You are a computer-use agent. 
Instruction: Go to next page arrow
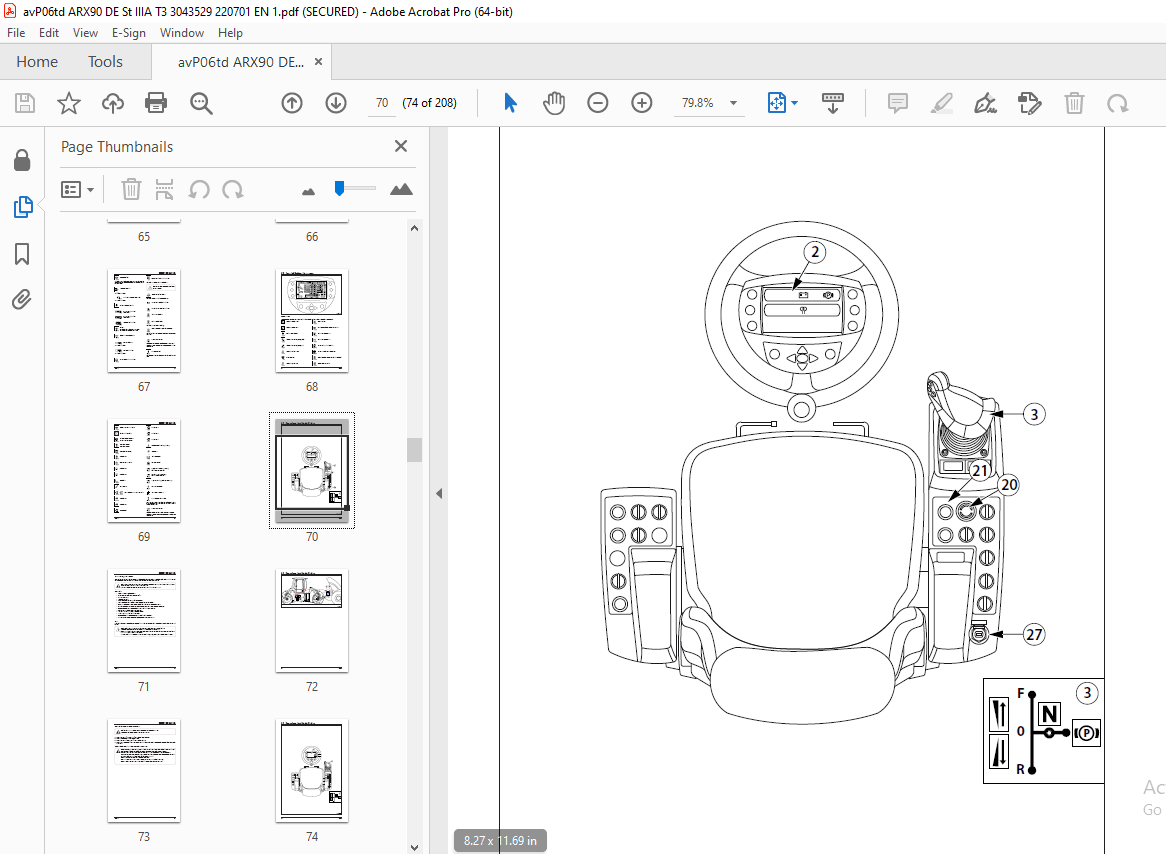pos(336,103)
